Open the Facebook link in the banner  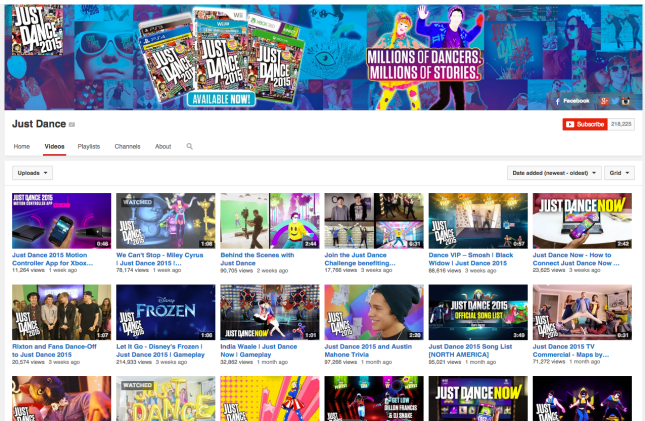[x=574, y=102]
